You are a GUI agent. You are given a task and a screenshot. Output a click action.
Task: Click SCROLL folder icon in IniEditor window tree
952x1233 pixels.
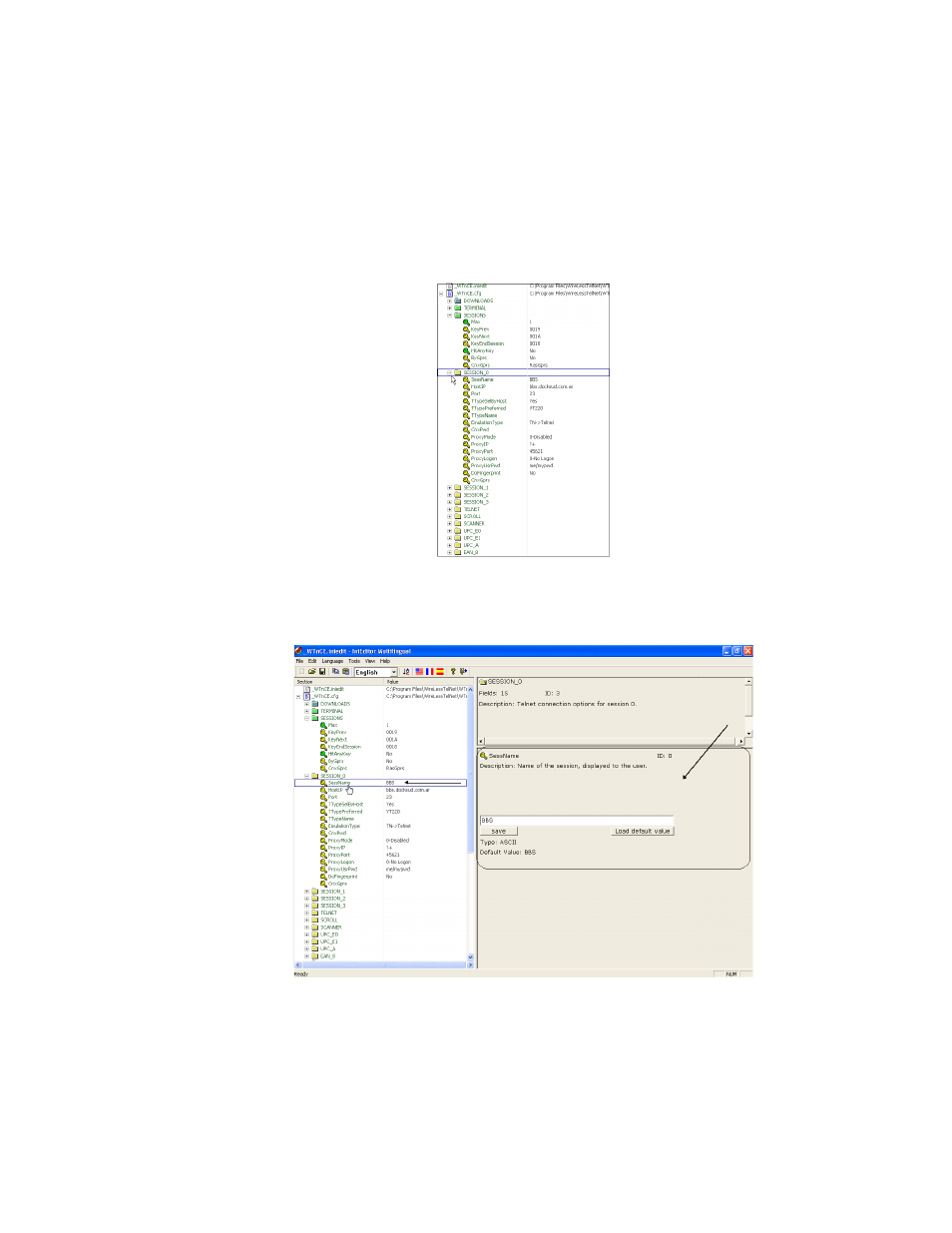coord(315,920)
